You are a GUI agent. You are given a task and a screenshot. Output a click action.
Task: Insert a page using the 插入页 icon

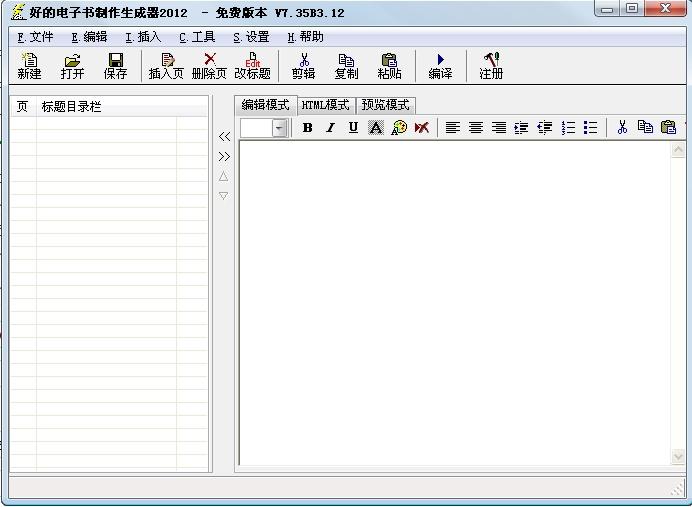coord(166,66)
